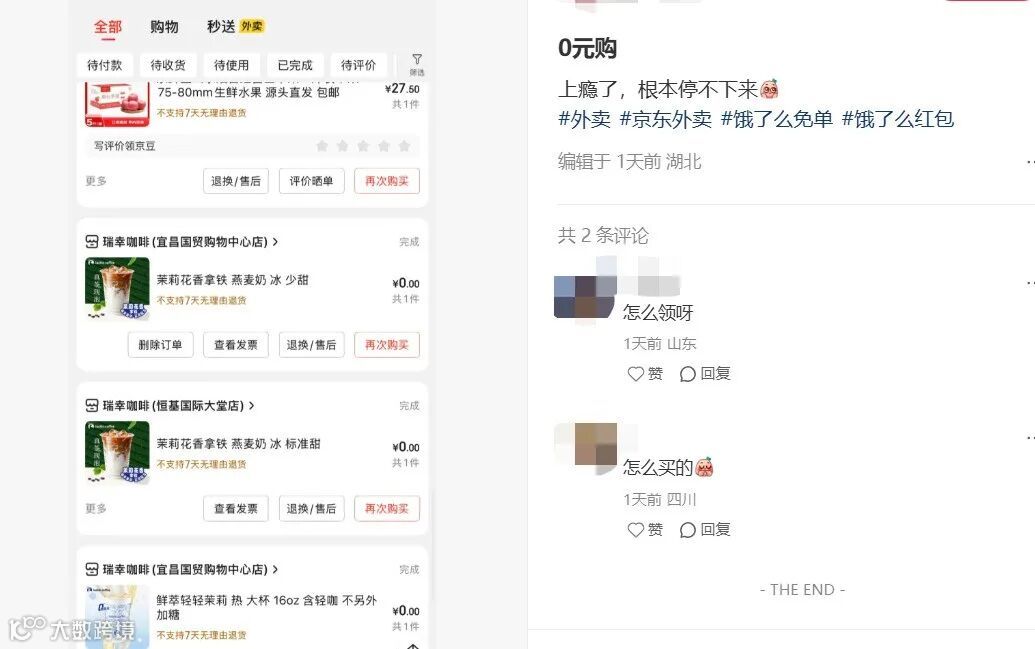Switch to the 秒送 外卖 tab
This screenshot has width=1035, height=649.
[x=235, y=26]
